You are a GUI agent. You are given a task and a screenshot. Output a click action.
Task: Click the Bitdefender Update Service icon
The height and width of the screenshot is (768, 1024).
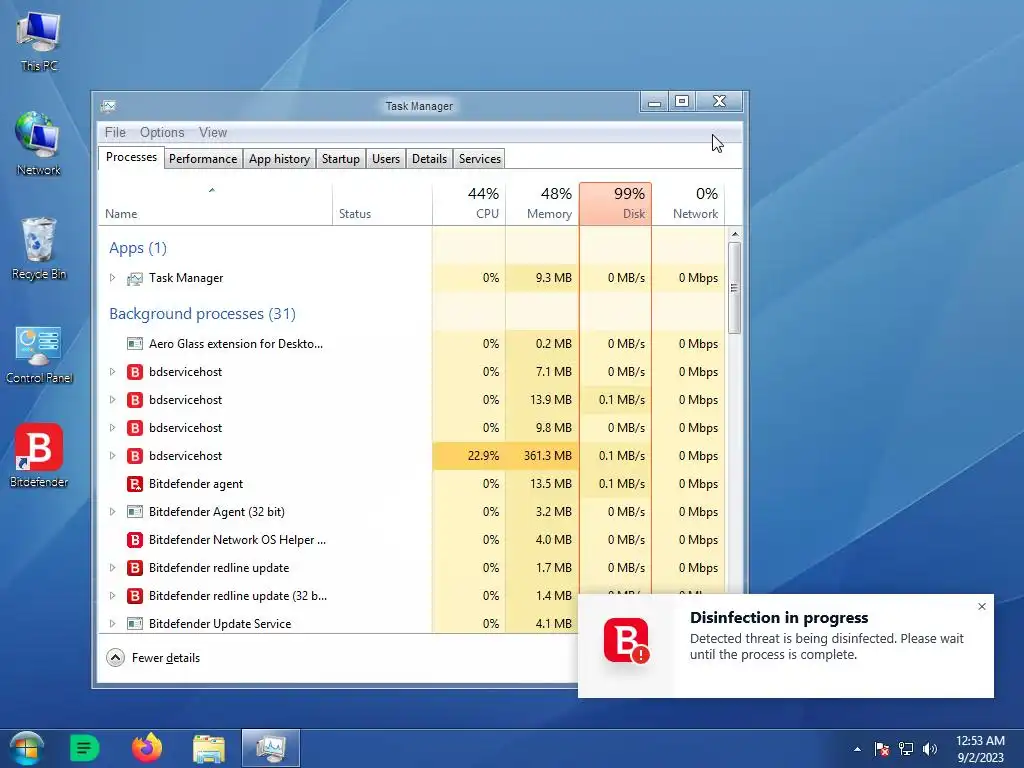(135, 624)
